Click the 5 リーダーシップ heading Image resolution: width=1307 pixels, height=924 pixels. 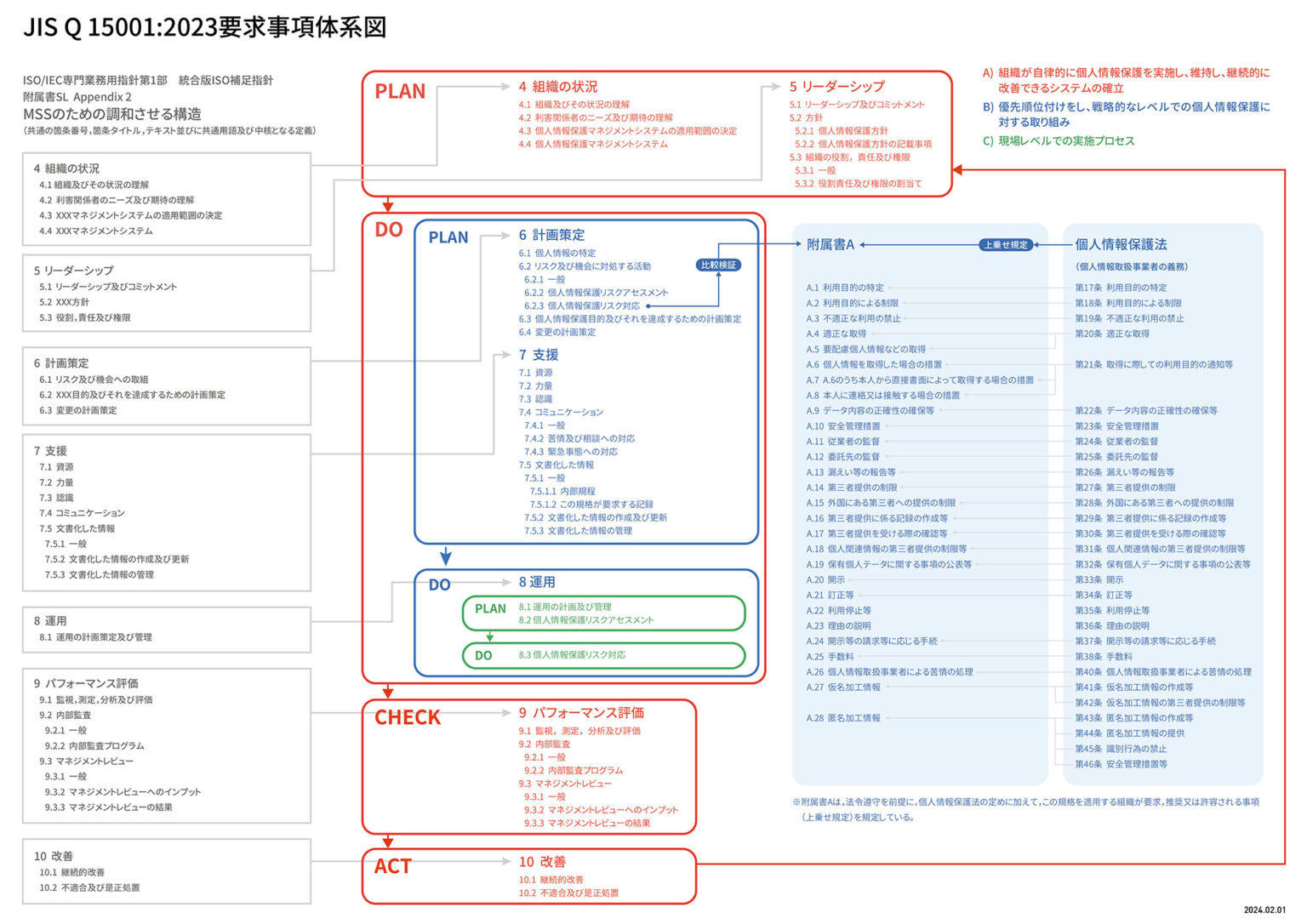837,86
